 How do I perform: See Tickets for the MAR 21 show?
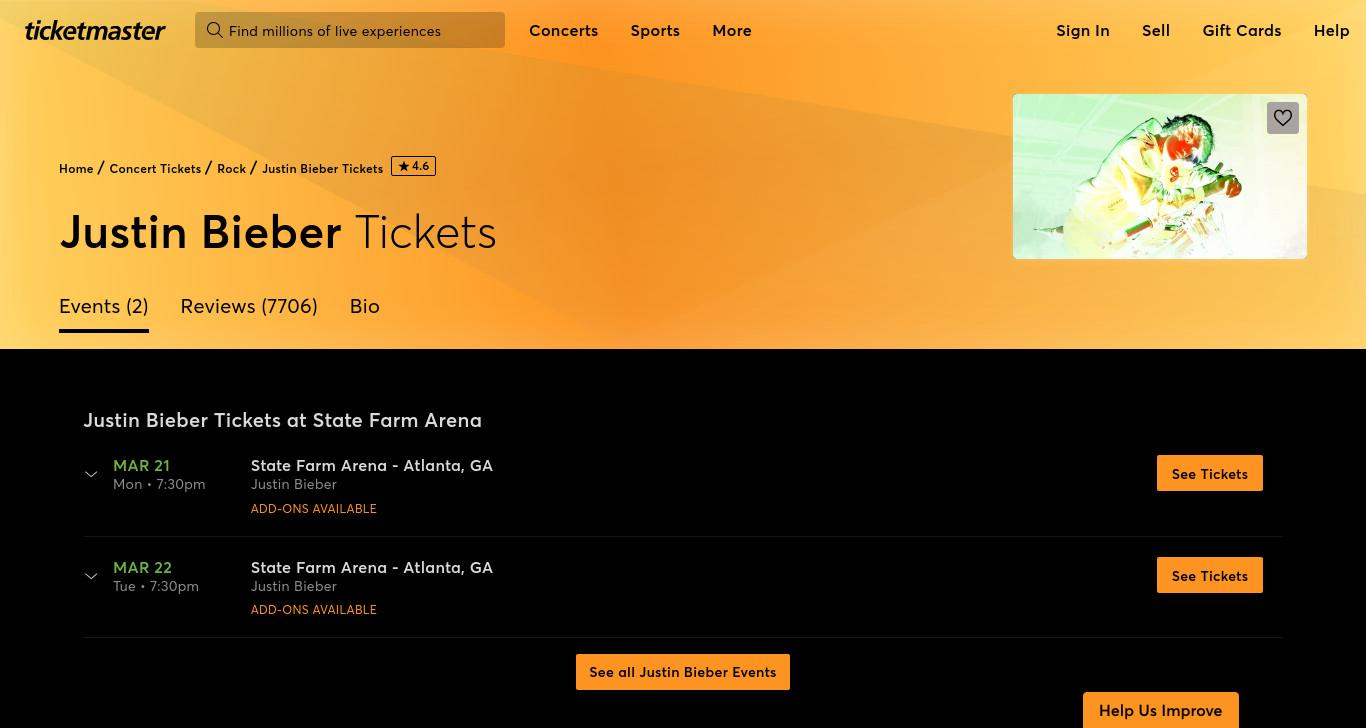tap(1210, 473)
